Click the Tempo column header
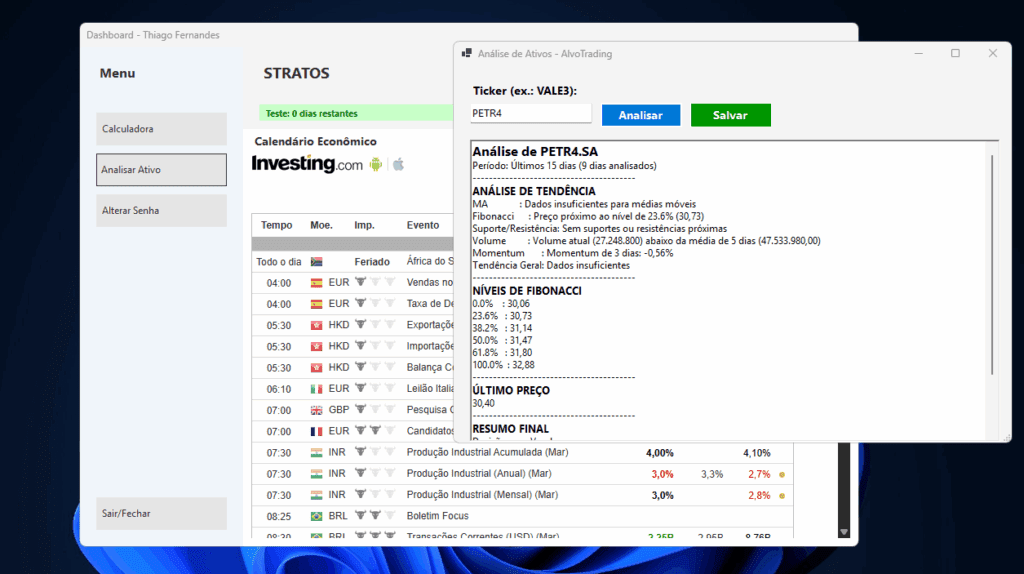Screen dimensions: 1024x574 (276, 225)
